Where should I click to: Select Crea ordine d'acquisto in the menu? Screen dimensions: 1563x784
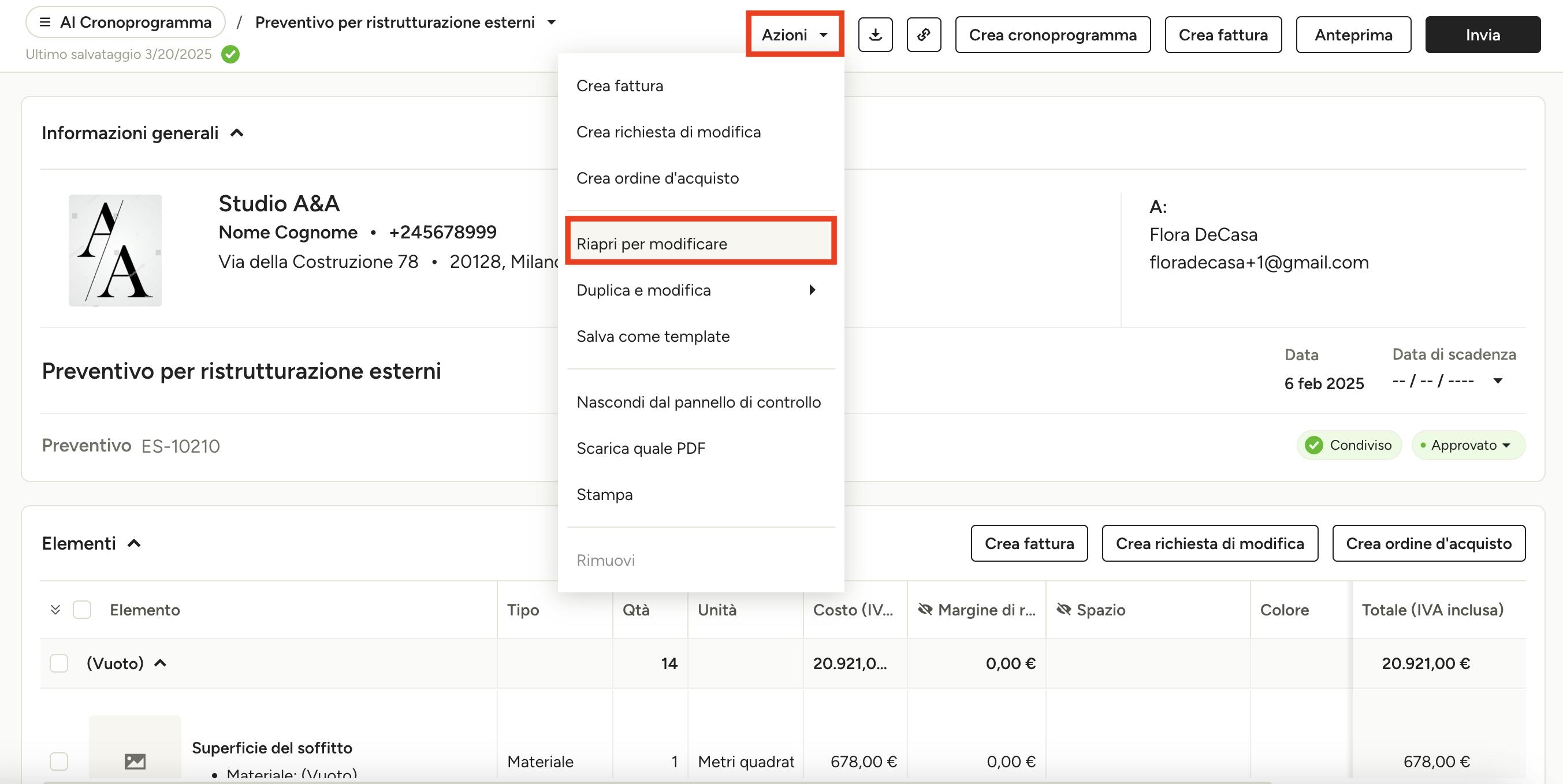point(701,178)
